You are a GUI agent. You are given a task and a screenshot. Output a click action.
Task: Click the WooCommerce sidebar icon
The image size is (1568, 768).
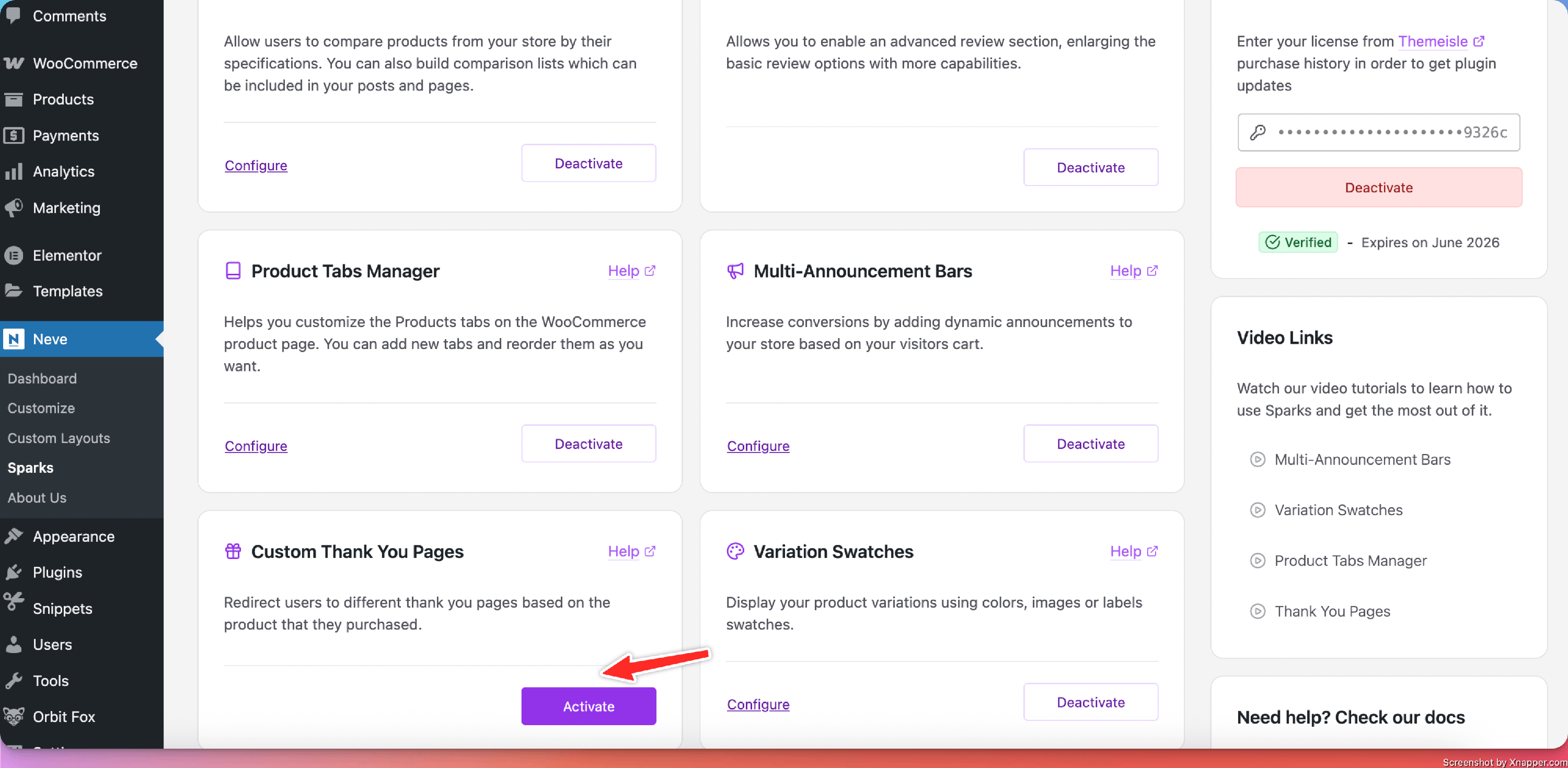coord(14,63)
